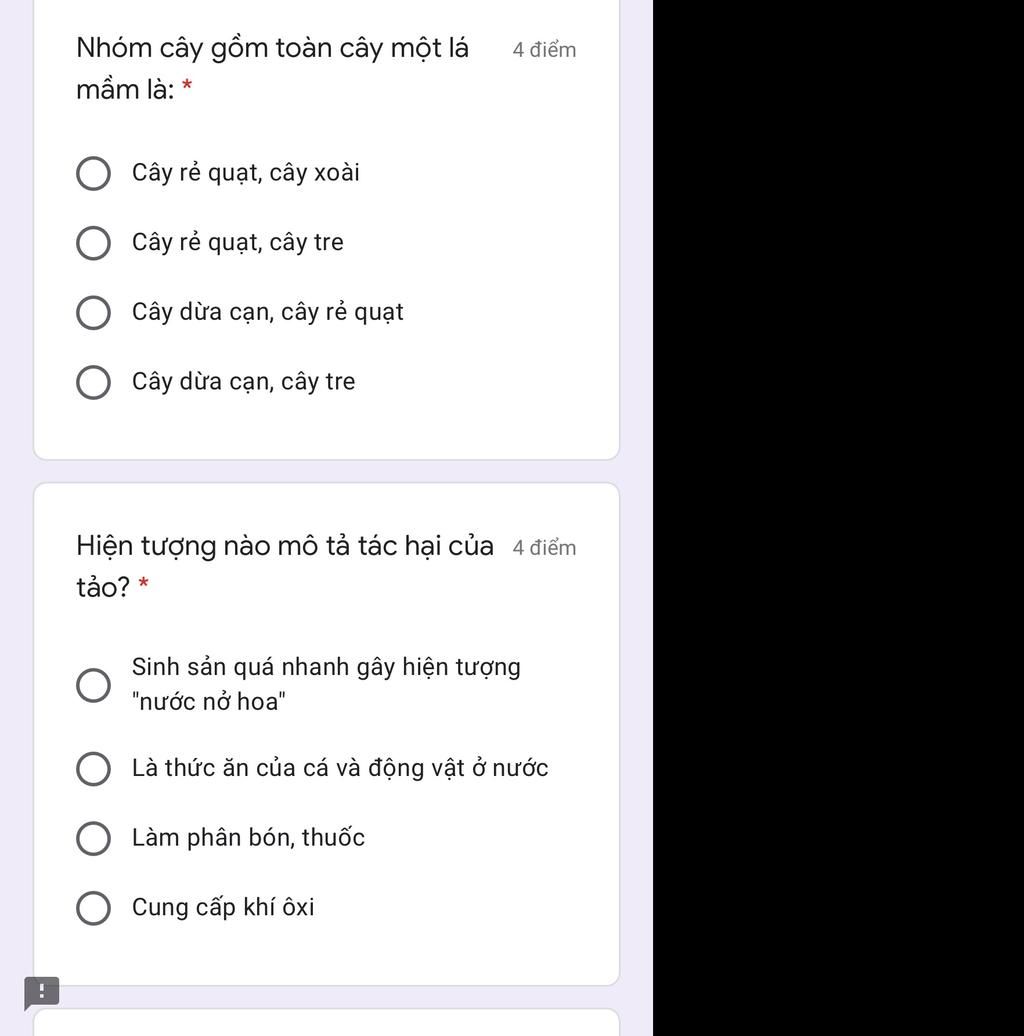Select the "Cung cấp khí ôxi" radio button
The height and width of the screenshot is (1036, 1024).
click(94, 908)
